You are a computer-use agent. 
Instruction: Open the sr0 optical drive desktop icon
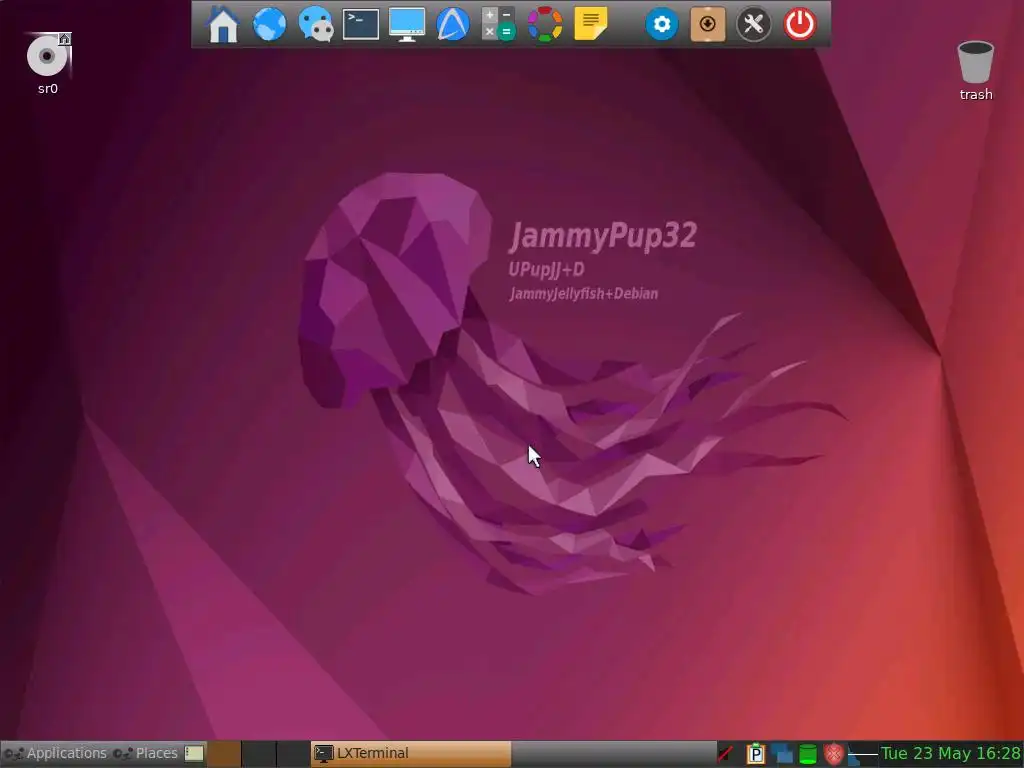coord(48,63)
